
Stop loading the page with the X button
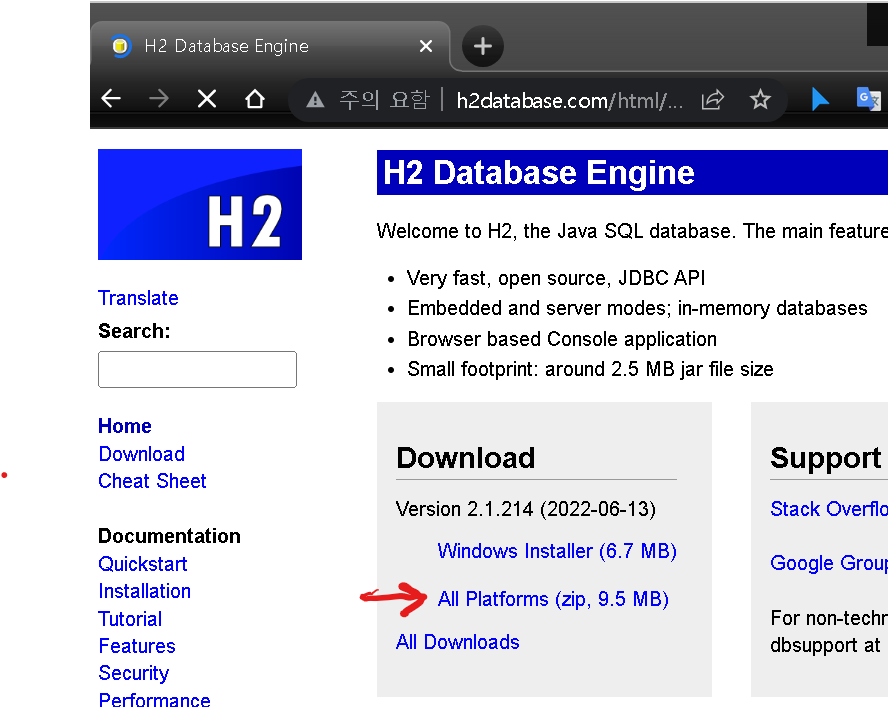207,100
